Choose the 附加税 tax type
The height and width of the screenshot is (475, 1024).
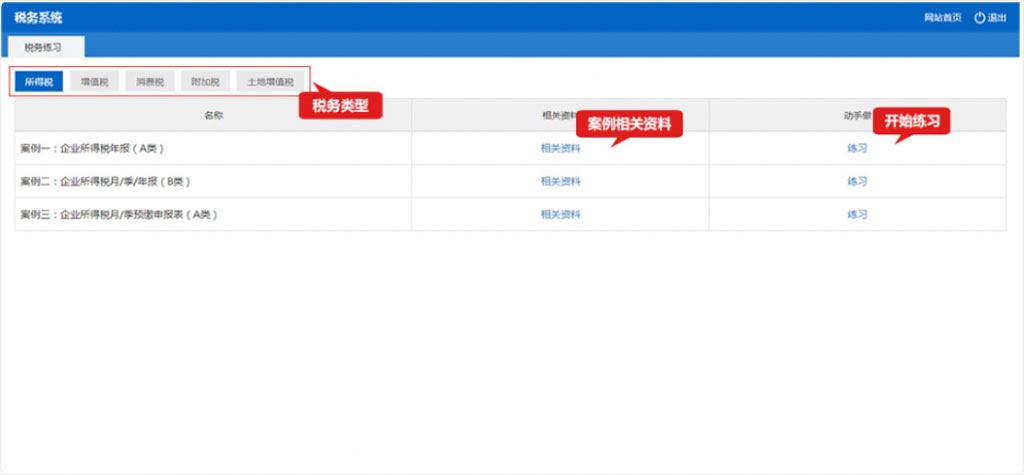click(206, 82)
